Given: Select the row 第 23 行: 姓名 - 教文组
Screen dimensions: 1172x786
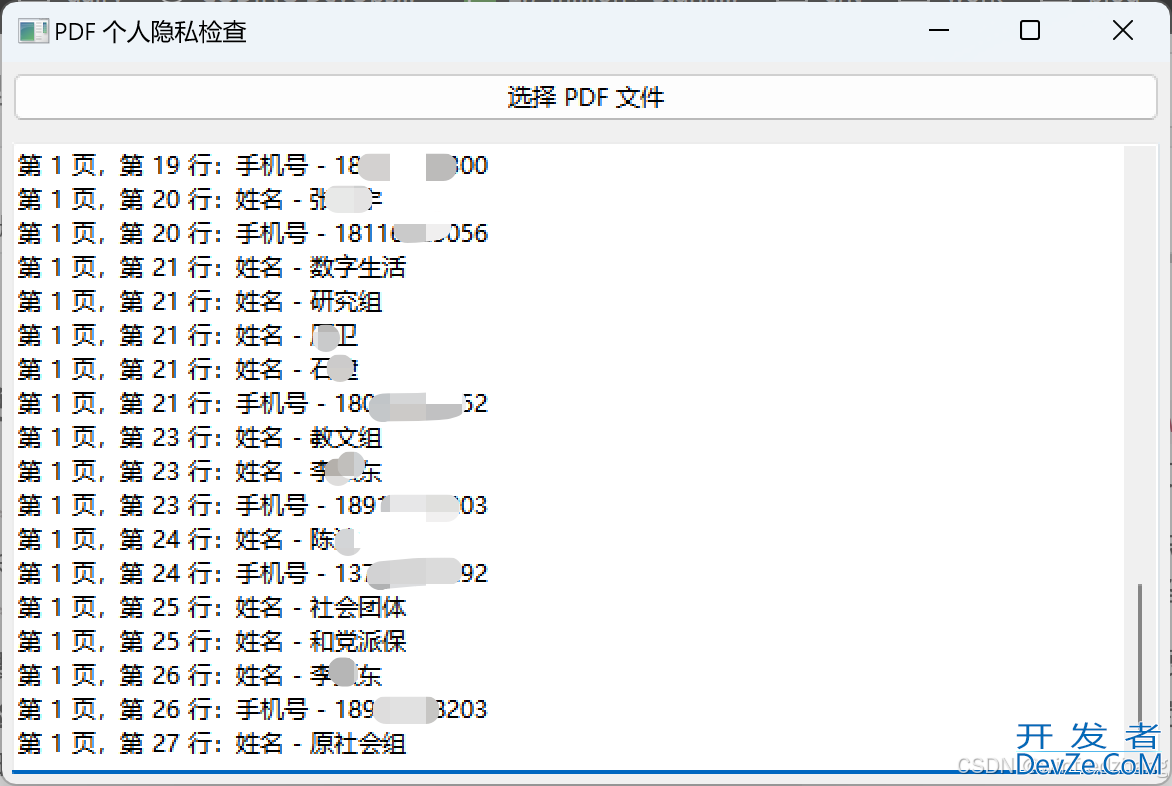Looking at the screenshot, I should [200, 438].
